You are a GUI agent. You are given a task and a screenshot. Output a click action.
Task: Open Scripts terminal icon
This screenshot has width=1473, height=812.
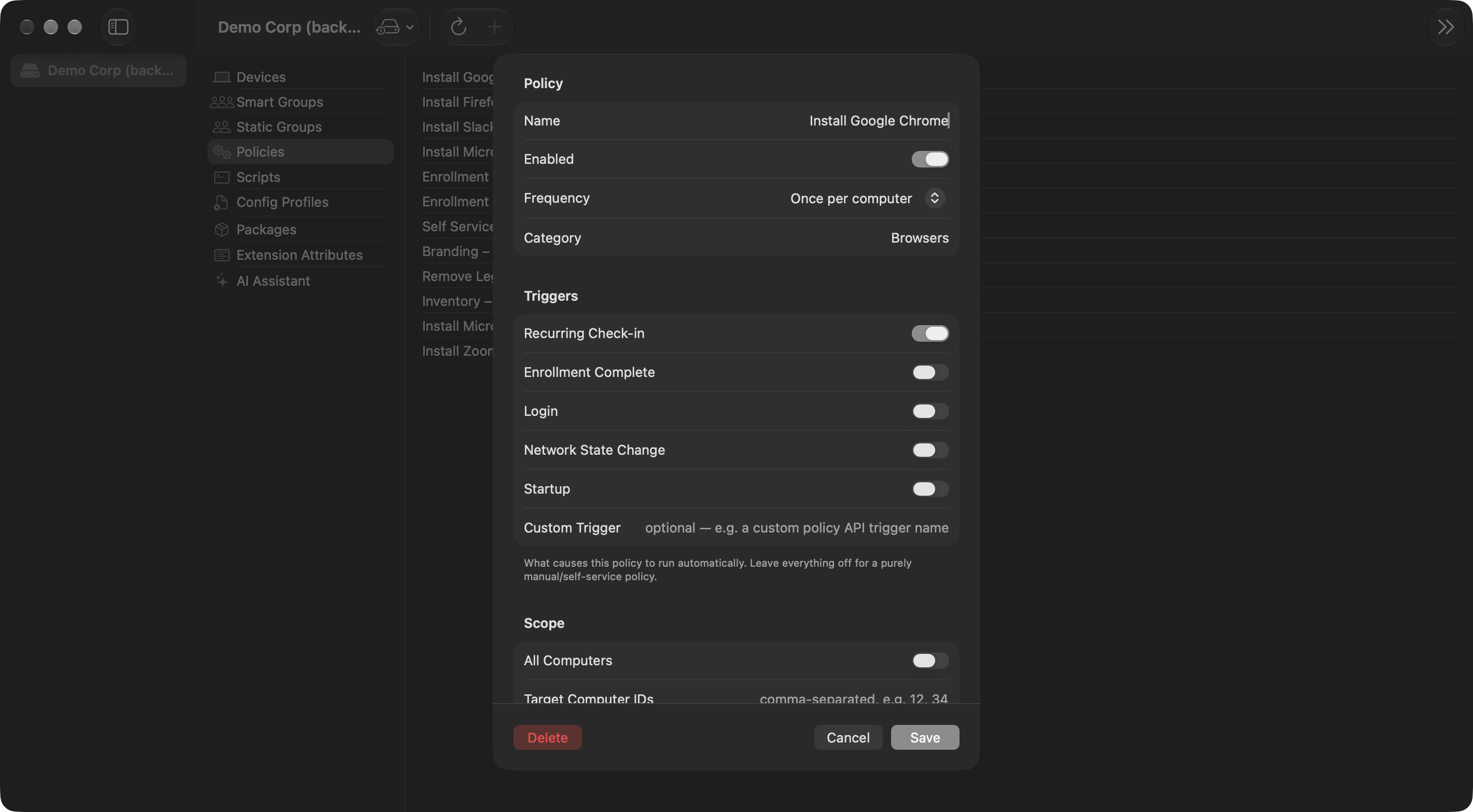[222, 177]
